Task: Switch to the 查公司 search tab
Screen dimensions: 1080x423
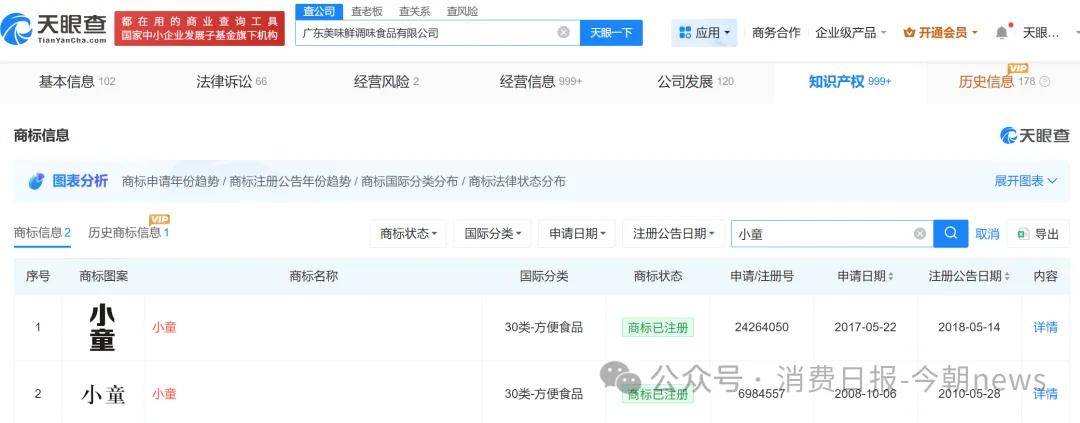Action: pos(319,11)
